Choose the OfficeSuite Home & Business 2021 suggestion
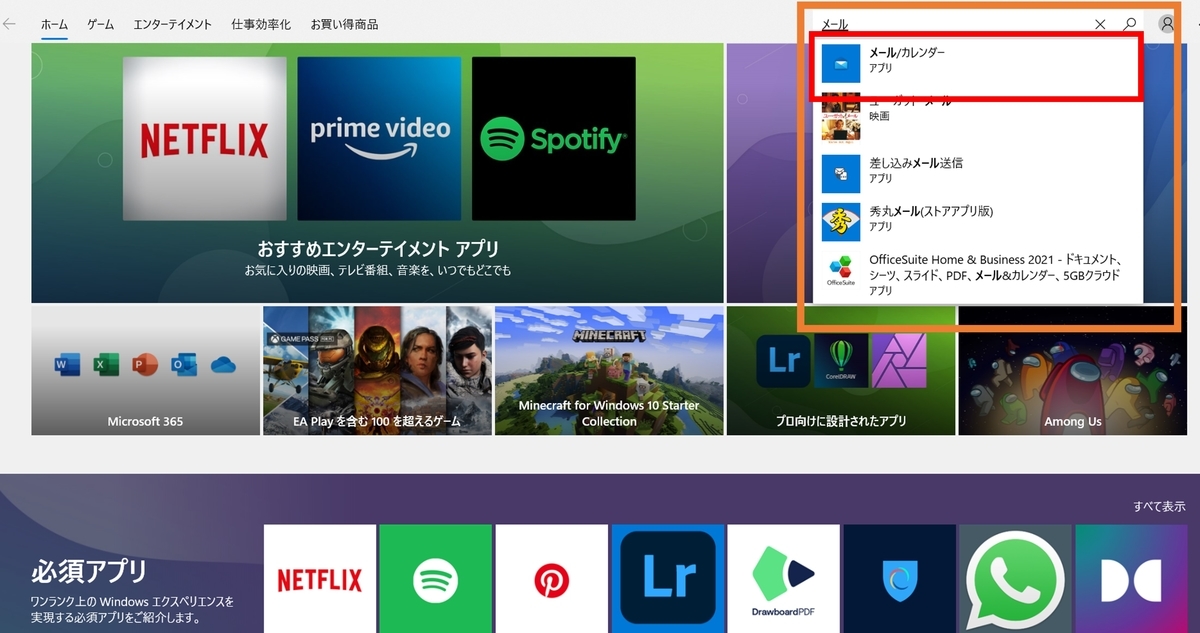 tap(979, 274)
